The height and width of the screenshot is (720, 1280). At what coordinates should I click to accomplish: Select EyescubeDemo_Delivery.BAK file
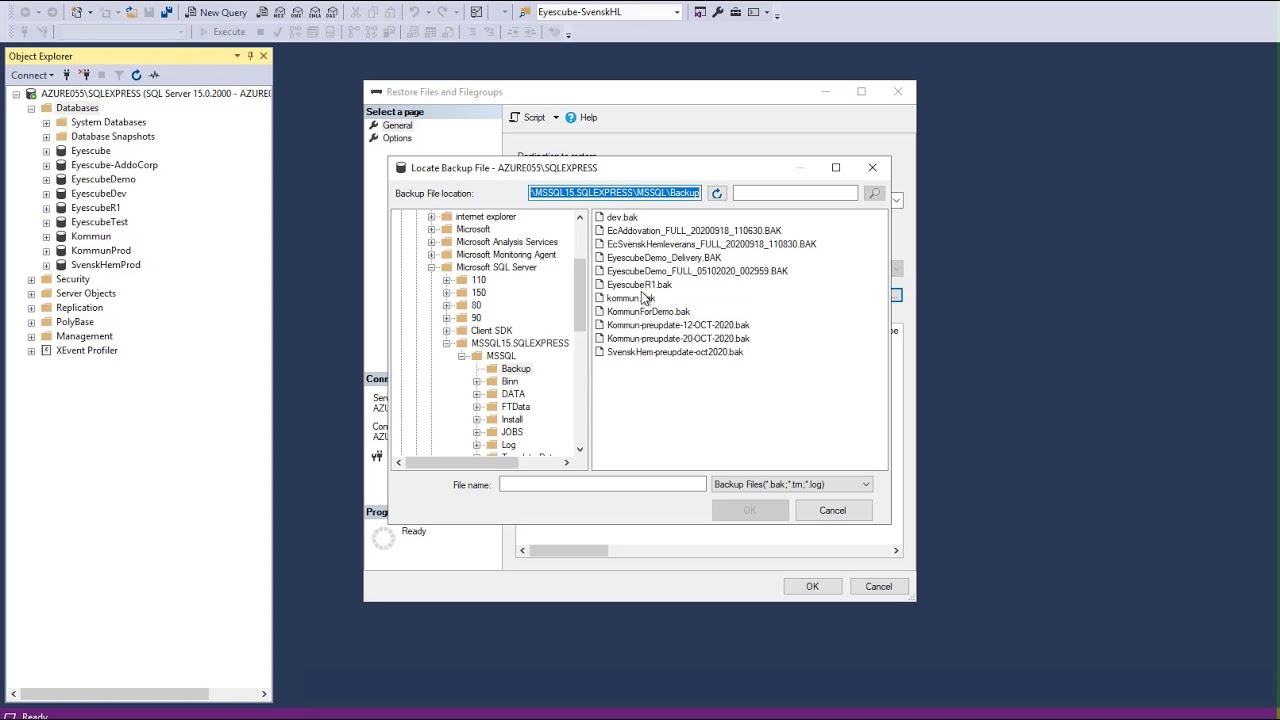pyautogui.click(x=664, y=258)
